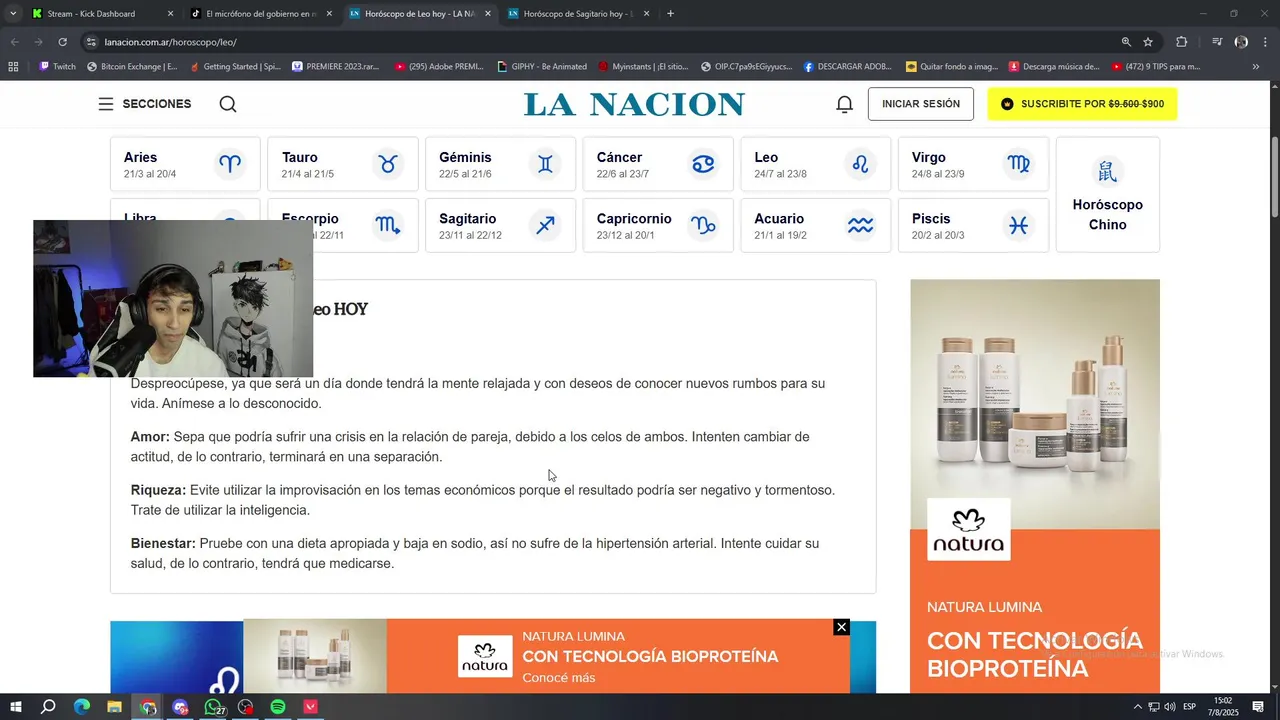Viewport: 1280px width, 720px height.
Task: Open the Bitcoin Exchange bookmark
Action: [132, 67]
